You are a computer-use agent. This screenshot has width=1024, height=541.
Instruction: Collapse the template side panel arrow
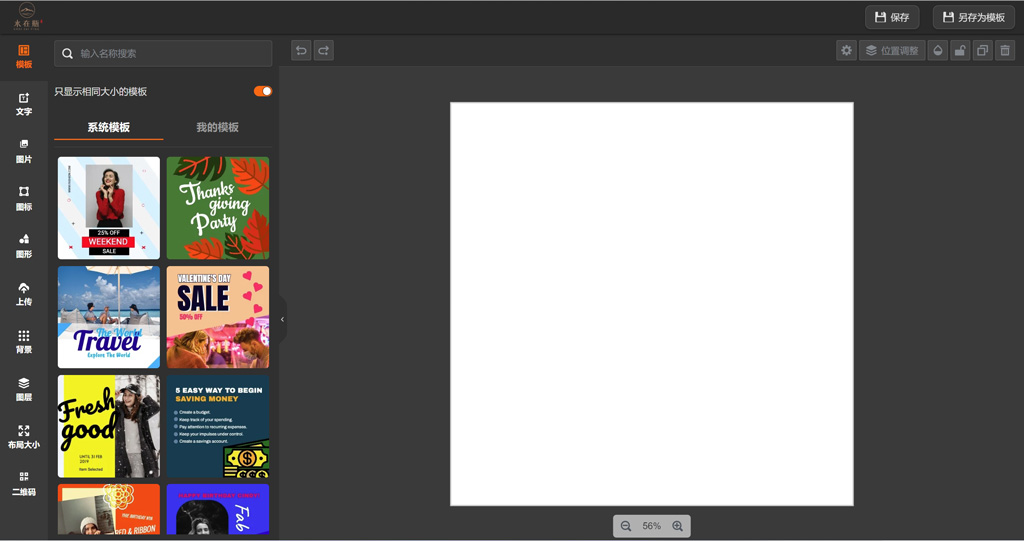coord(282,320)
